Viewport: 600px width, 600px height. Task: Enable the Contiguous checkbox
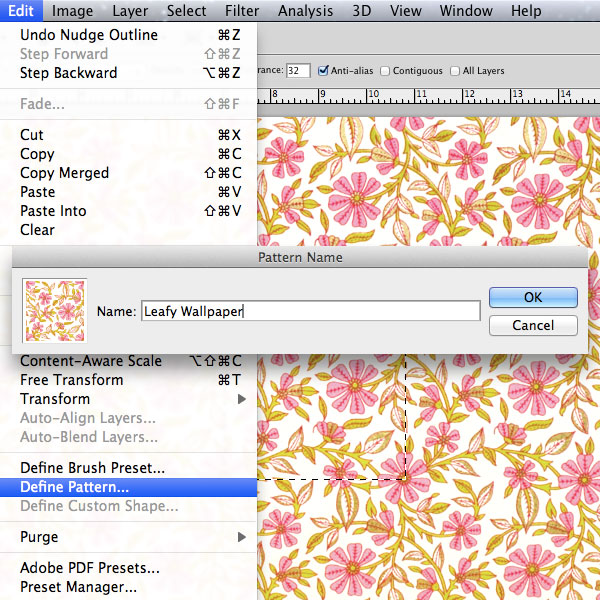tap(385, 71)
